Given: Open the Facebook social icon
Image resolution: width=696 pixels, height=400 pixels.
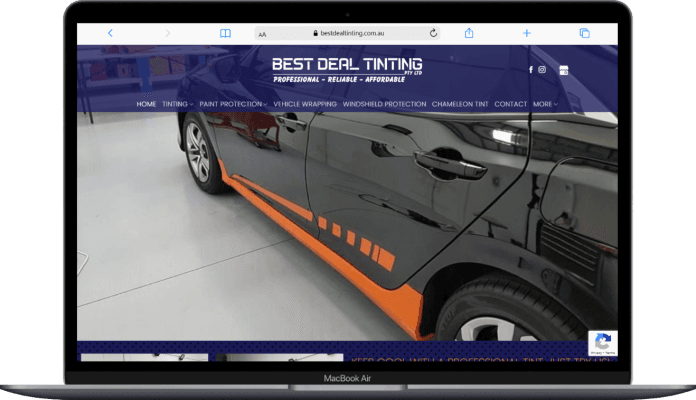Looking at the screenshot, I should [531, 70].
